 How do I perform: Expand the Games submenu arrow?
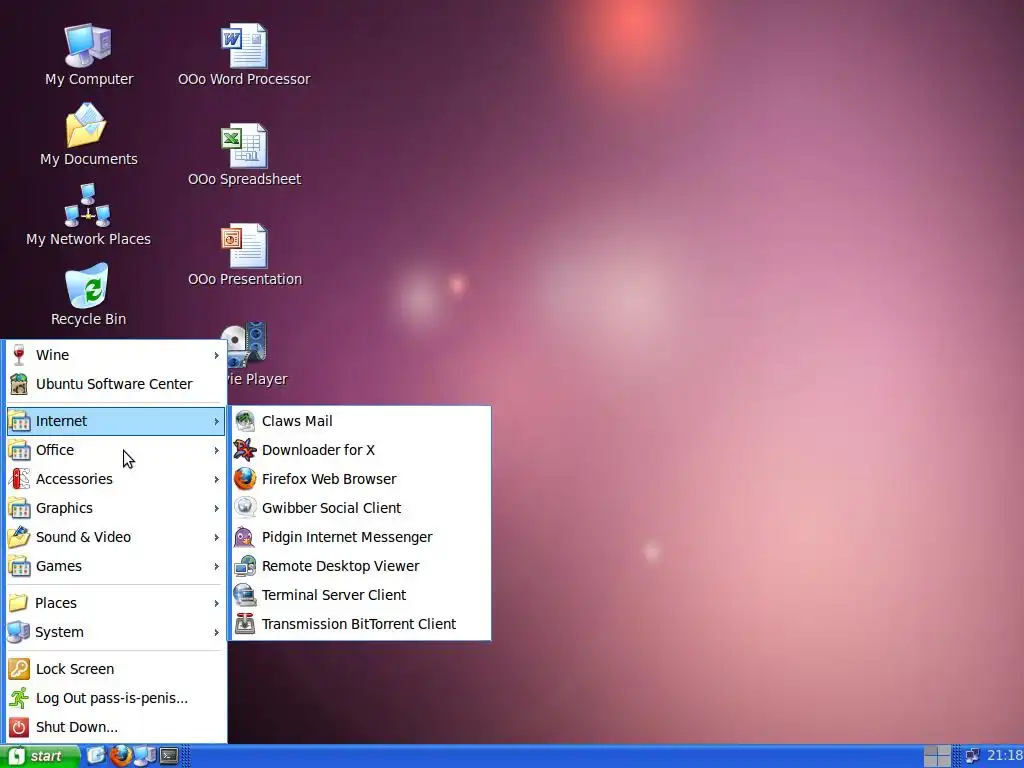[216, 566]
